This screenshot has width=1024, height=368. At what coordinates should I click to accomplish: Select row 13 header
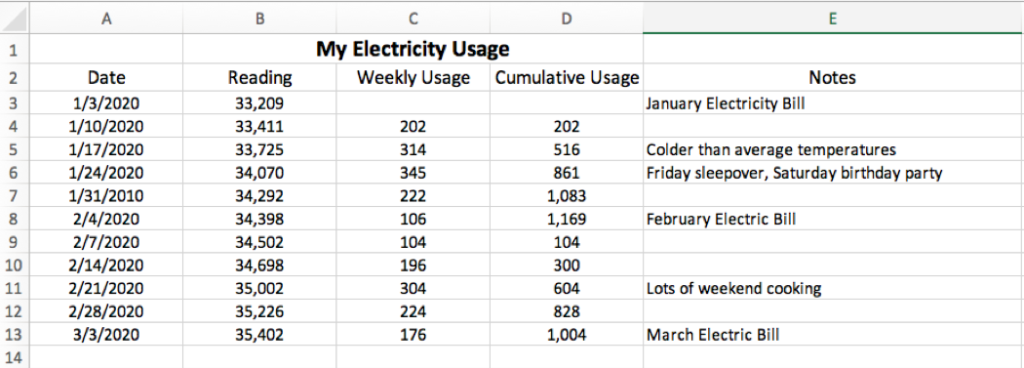pyautogui.click(x=14, y=335)
